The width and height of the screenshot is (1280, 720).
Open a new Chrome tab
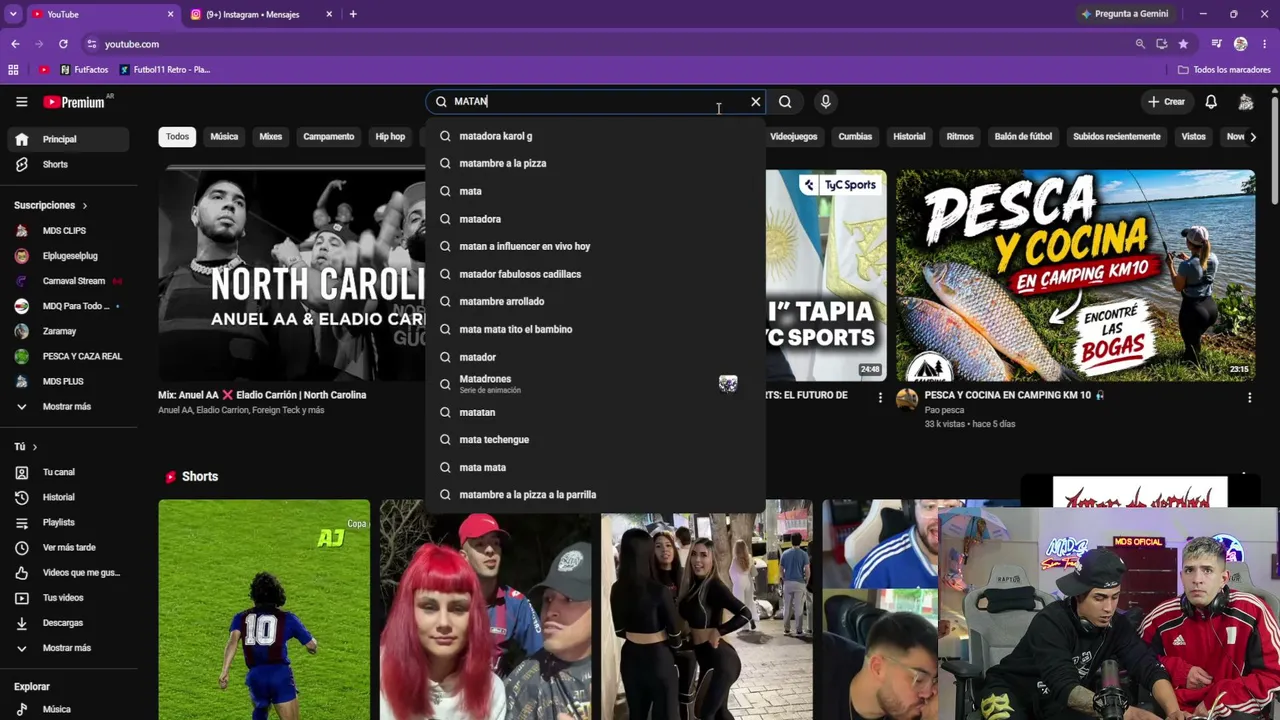(x=353, y=14)
